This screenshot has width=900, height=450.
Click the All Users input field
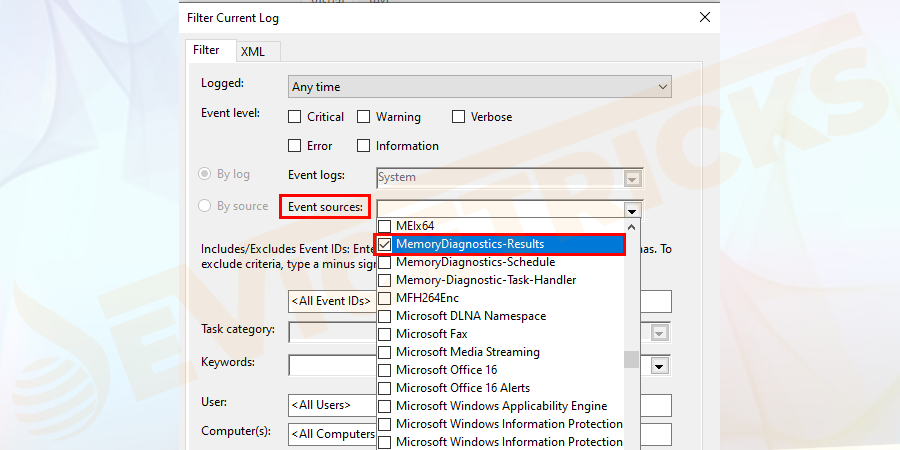pos(479,405)
